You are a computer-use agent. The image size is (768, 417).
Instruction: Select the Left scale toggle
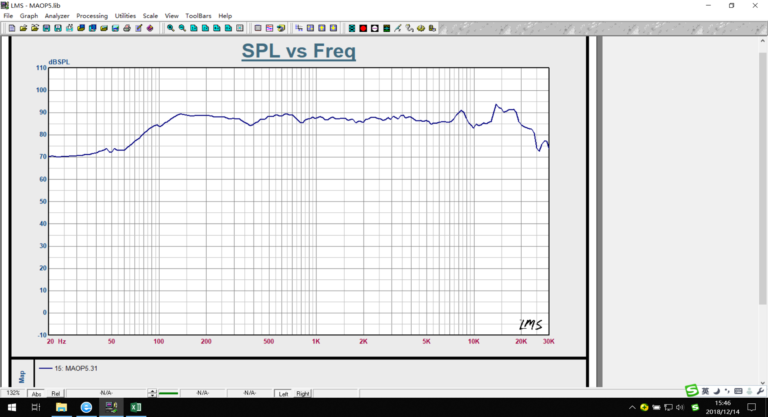(283, 393)
